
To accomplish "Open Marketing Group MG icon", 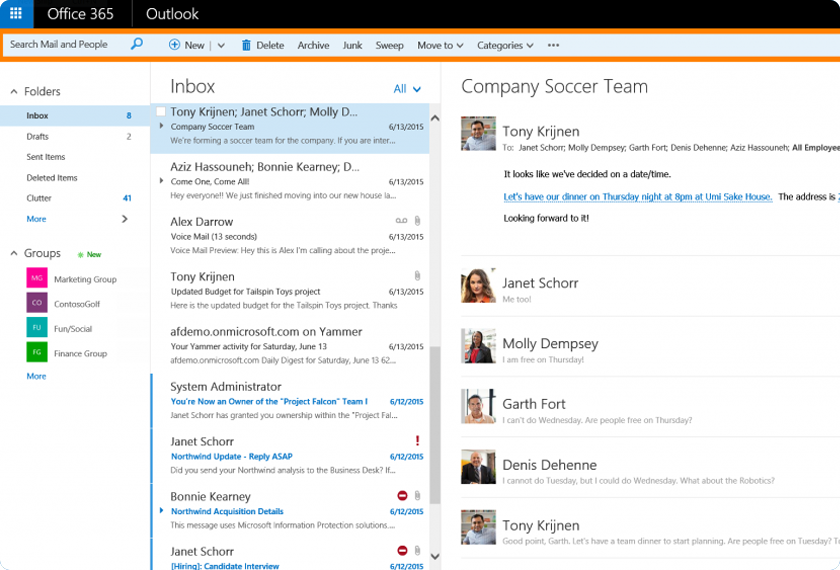I will (x=36, y=278).
